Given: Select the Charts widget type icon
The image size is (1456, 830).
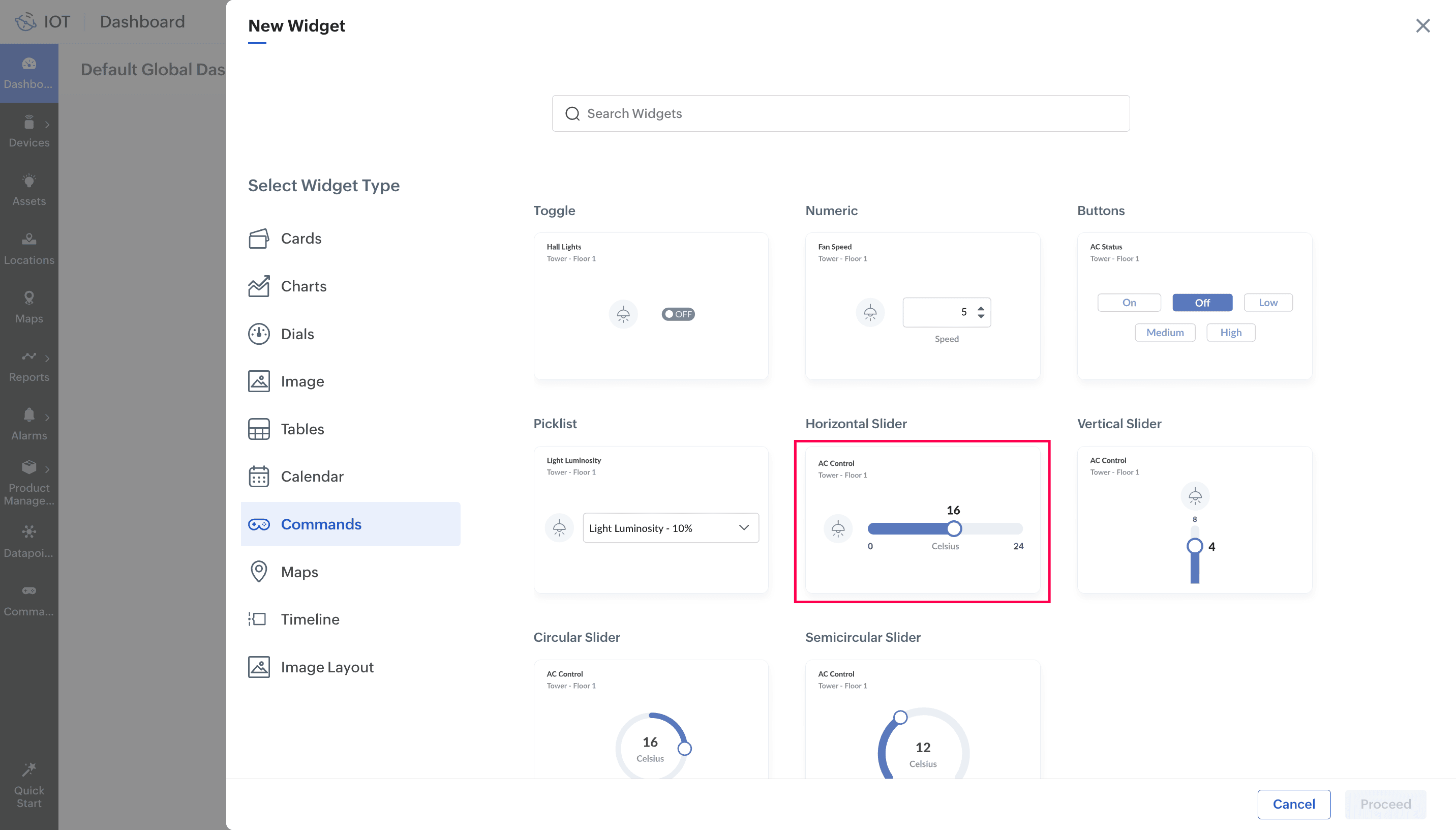Looking at the screenshot, I should (259, 286).
